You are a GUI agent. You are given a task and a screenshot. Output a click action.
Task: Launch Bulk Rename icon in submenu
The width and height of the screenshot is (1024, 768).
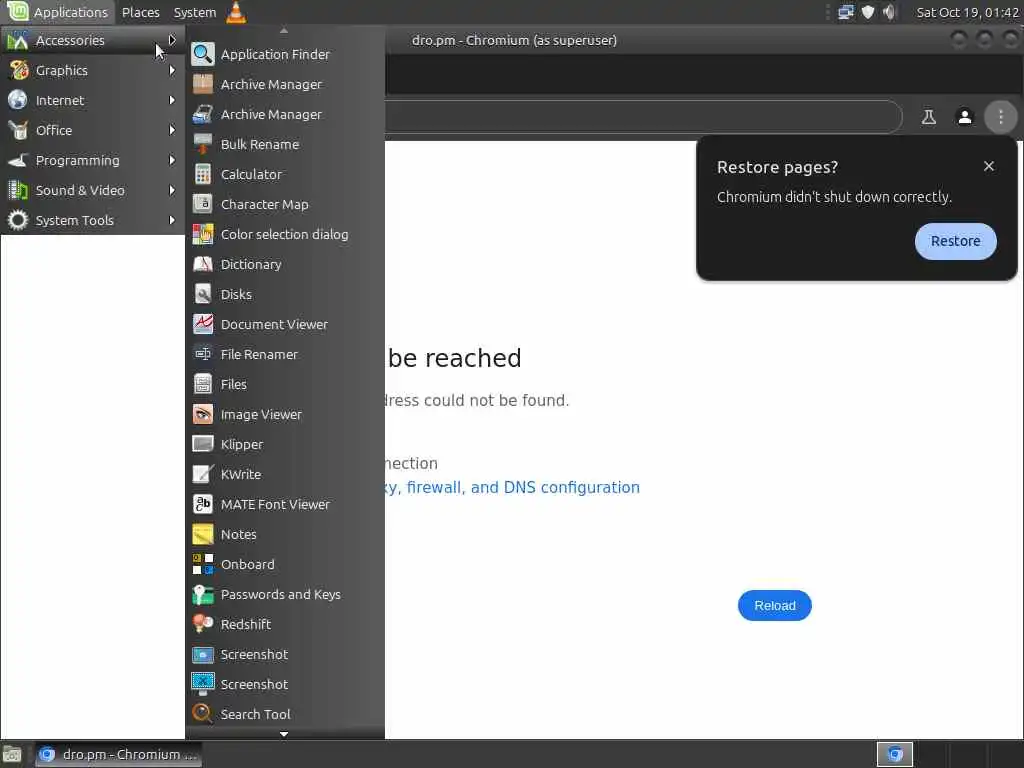(202, 144)
